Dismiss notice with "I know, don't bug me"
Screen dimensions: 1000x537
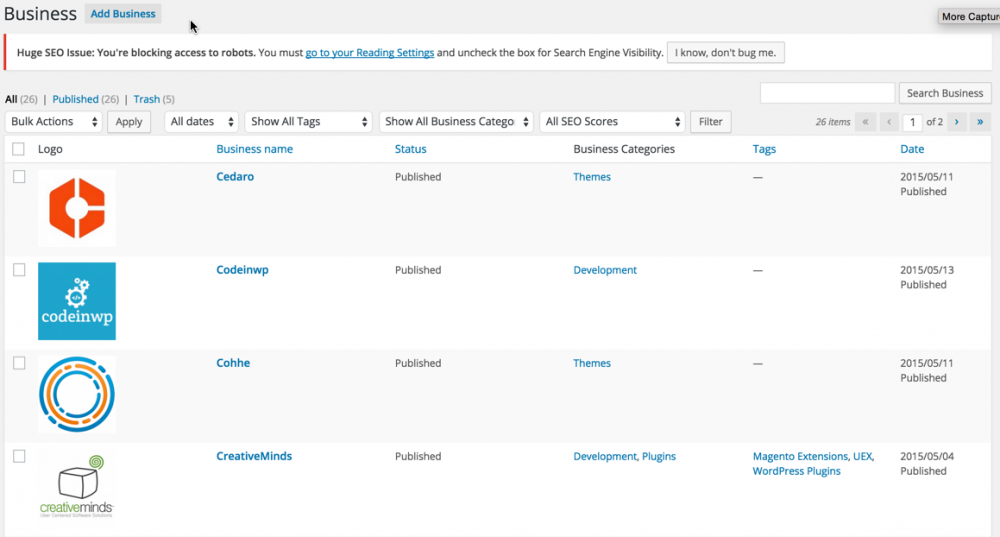pos(726,52)
